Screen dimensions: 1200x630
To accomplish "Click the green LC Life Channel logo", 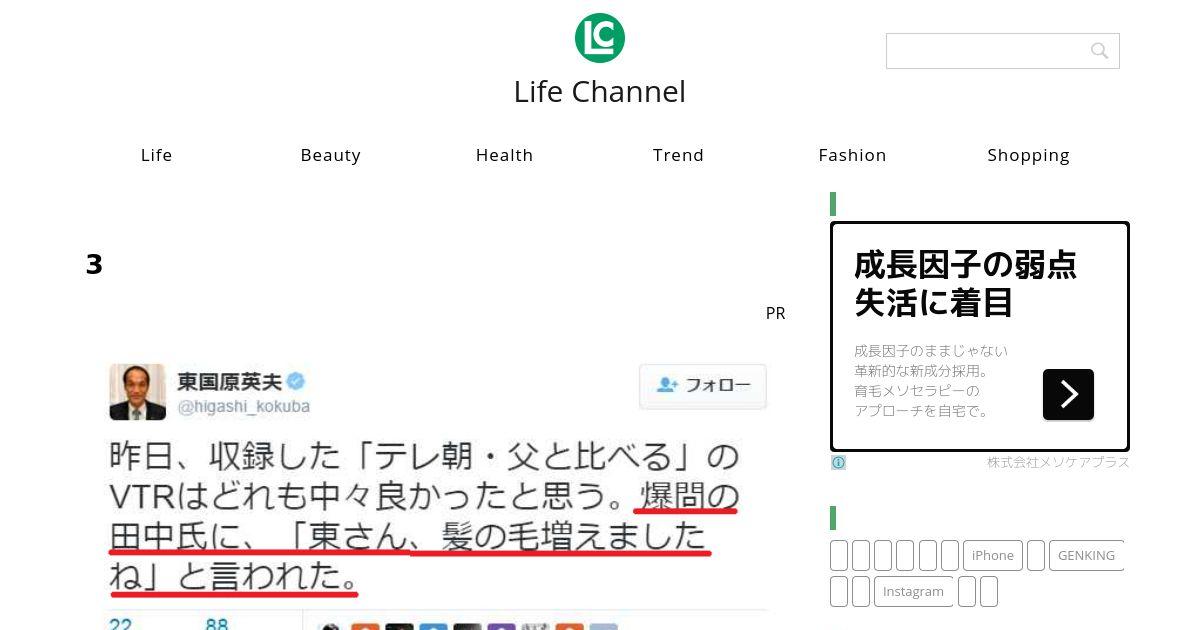I will point(600,38).
